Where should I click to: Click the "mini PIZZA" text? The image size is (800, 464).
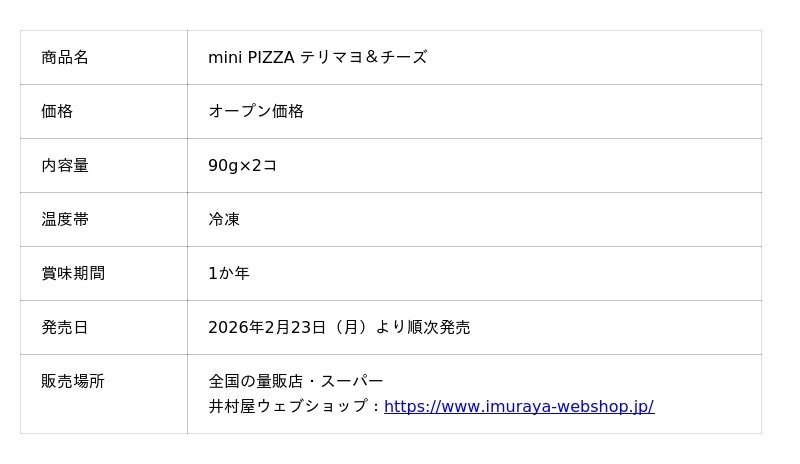pyautogui.click(x=251, y=58)
